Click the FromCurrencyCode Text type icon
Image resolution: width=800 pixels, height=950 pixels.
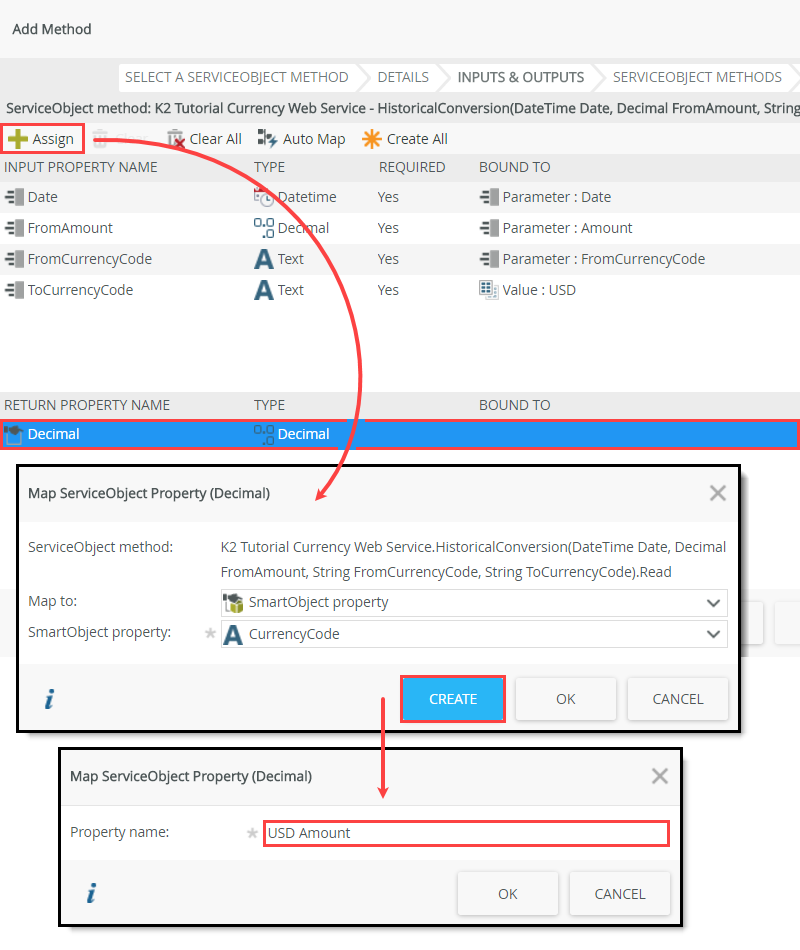click(x=264, y=259)
